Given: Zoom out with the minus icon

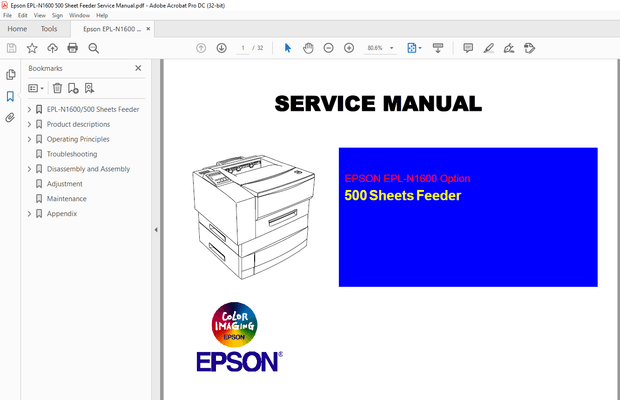Looking at the screenshot, I should 329,48.
